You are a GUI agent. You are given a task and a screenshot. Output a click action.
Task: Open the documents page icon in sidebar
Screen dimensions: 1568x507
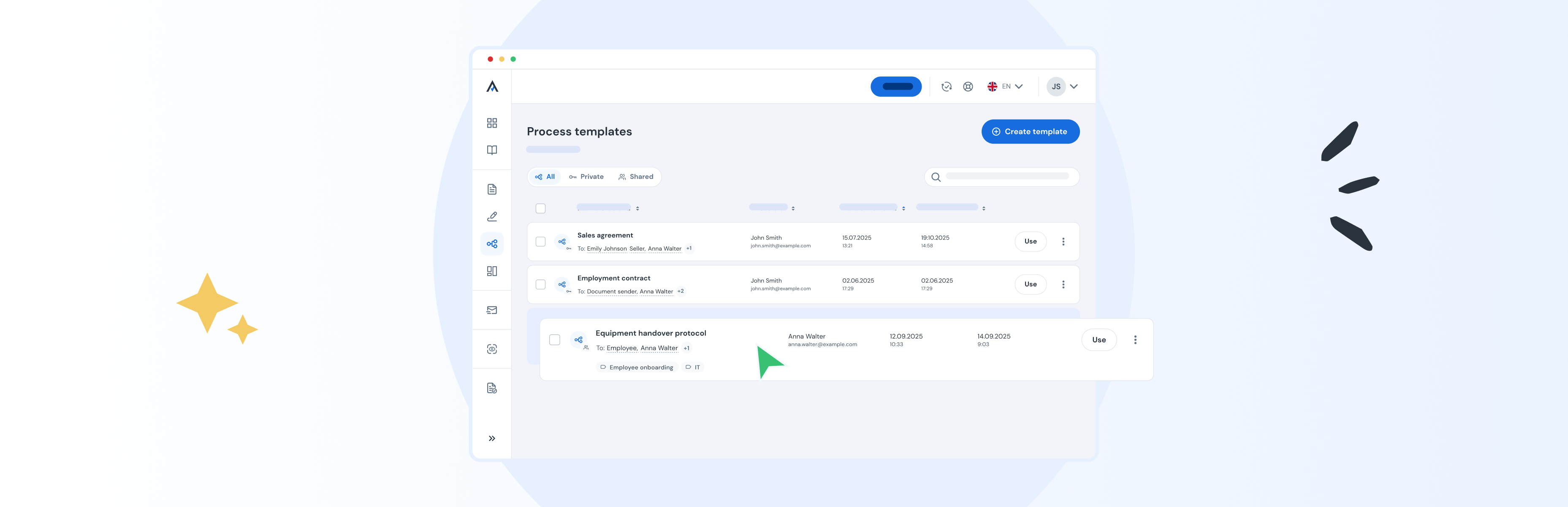tap(492, 190)
